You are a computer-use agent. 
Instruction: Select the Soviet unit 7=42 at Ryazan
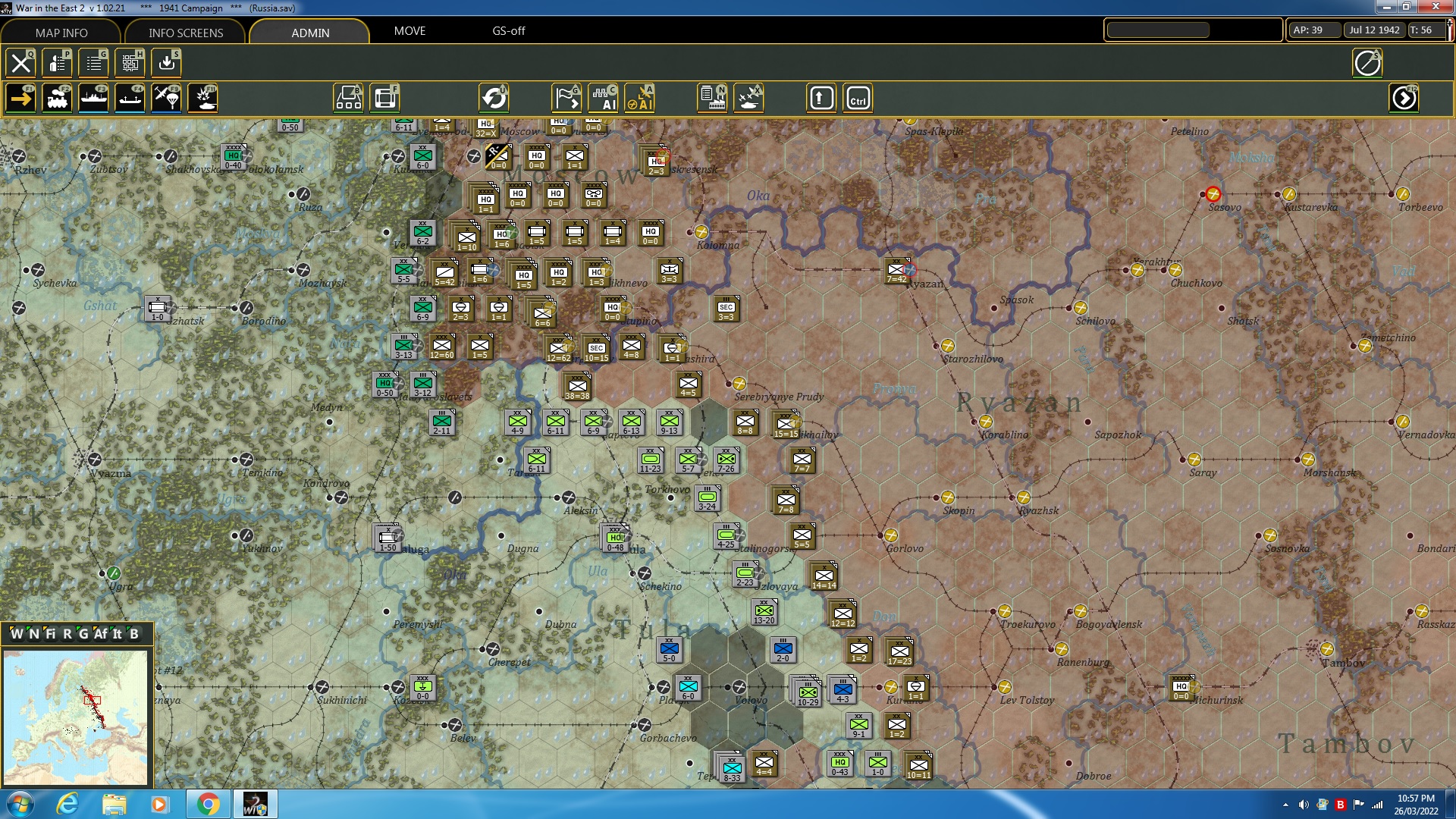click(x=897, y=271)
